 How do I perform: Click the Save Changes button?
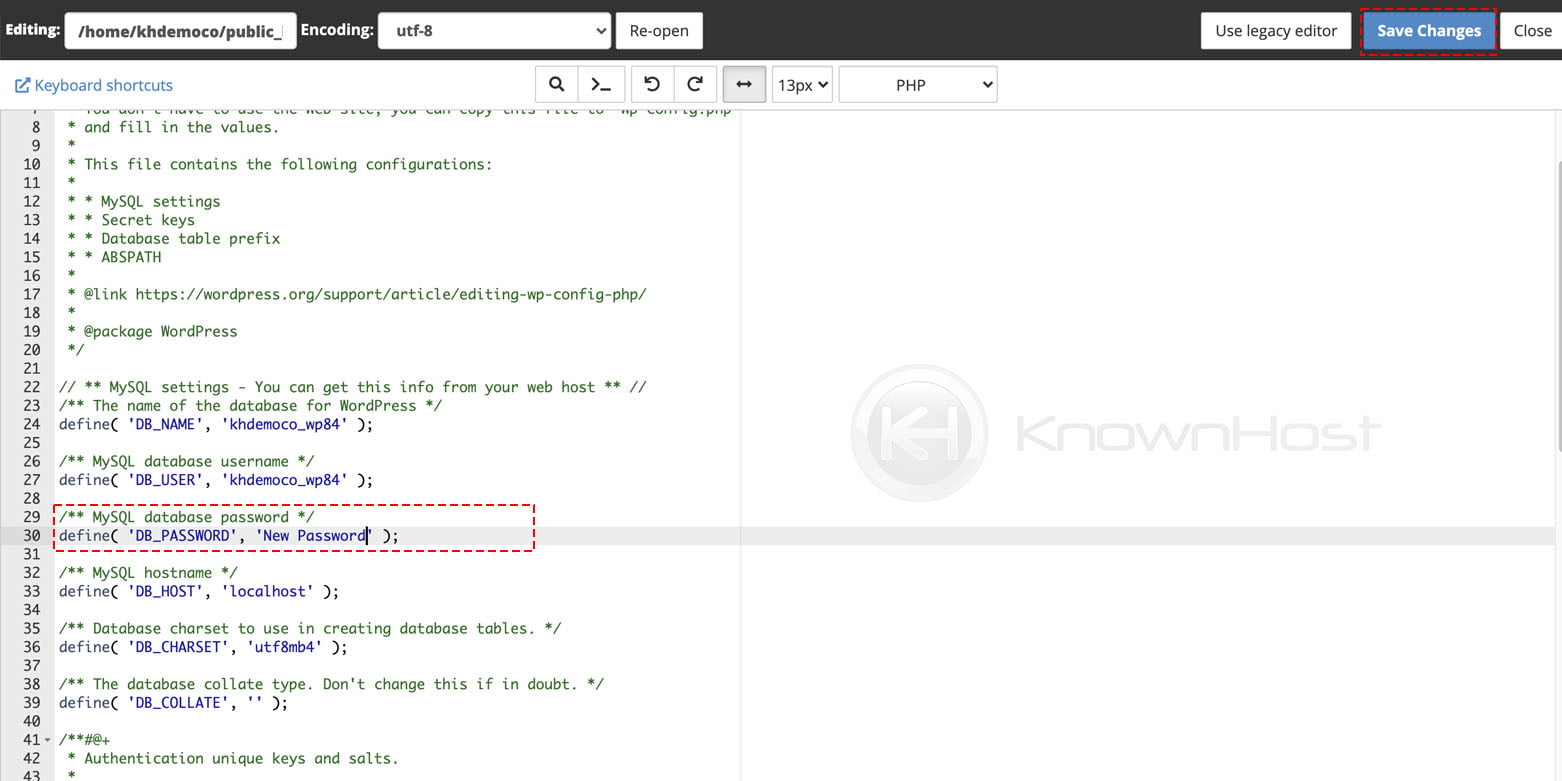[1428, 30]
